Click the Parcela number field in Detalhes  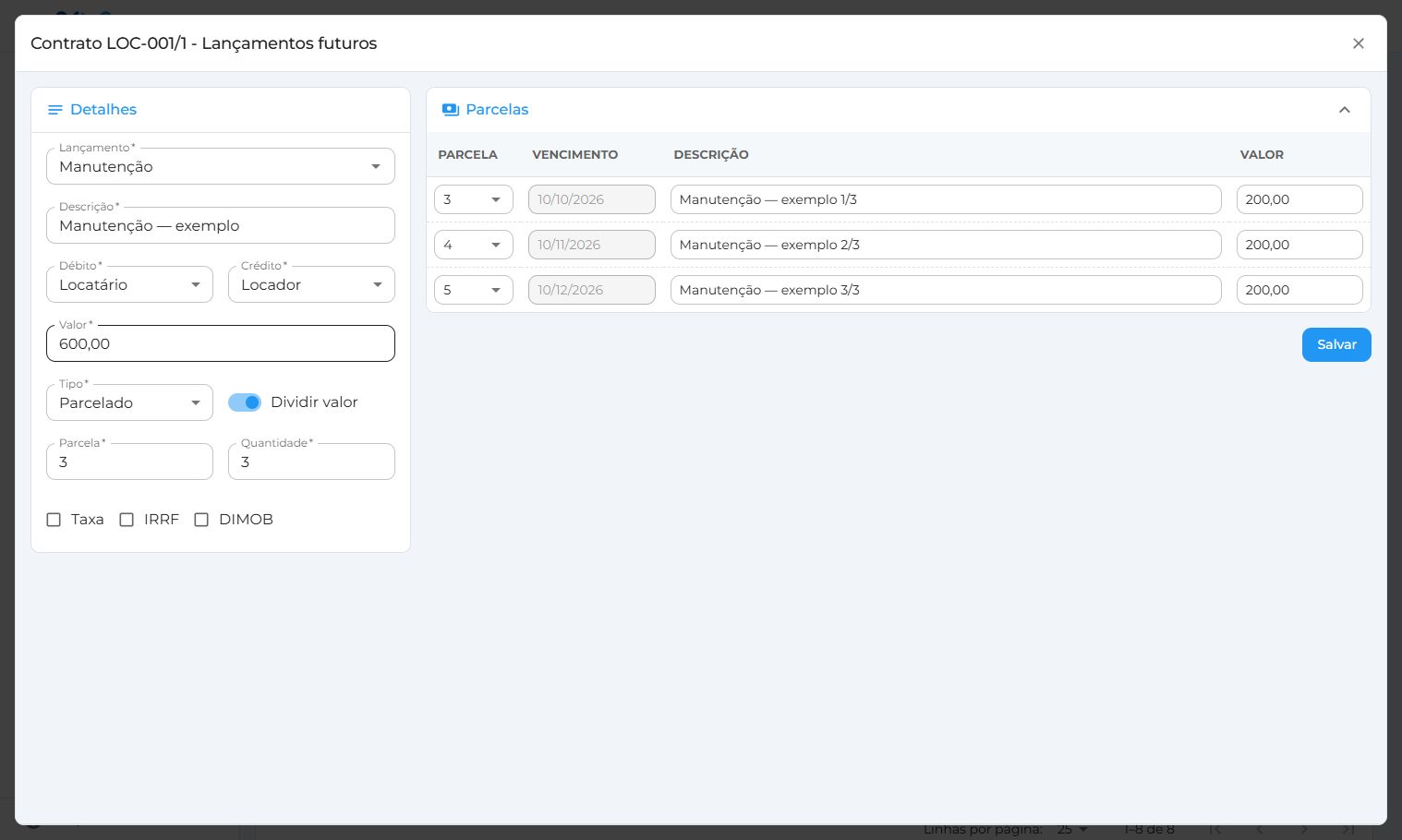click(129, 462)
